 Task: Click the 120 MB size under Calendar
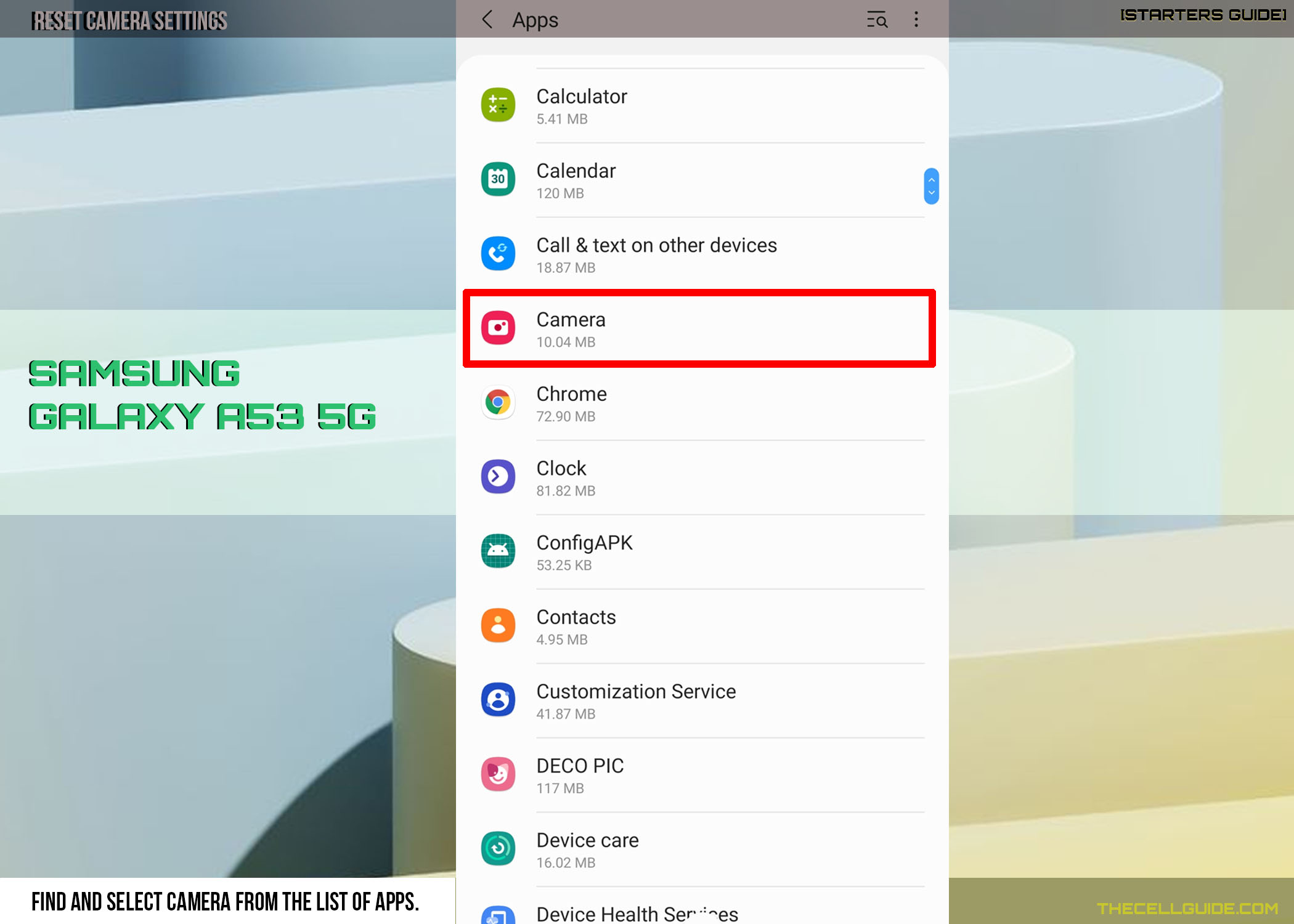pos(560,193)
